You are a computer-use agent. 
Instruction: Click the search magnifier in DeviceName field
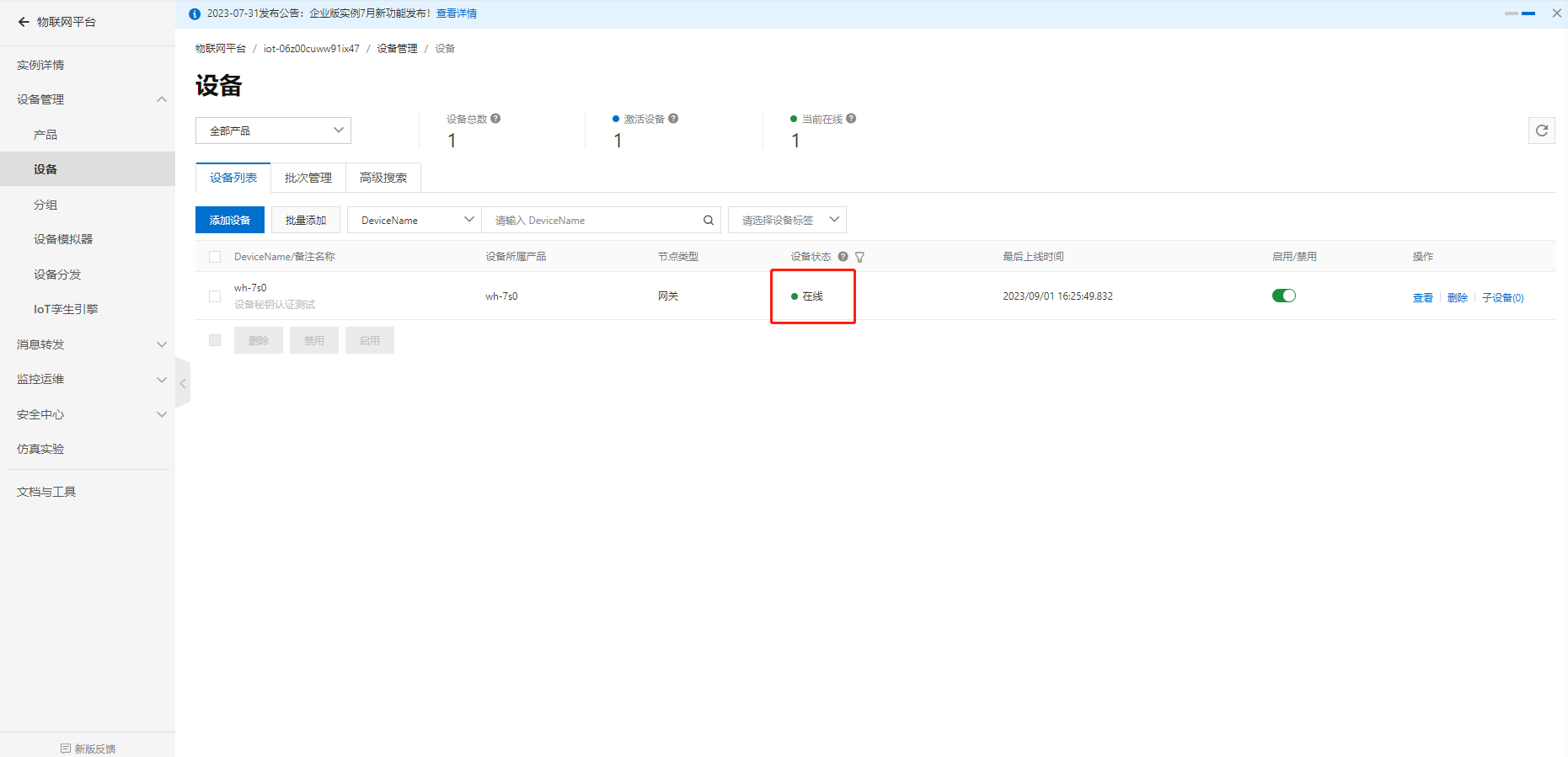coord(709,221)
